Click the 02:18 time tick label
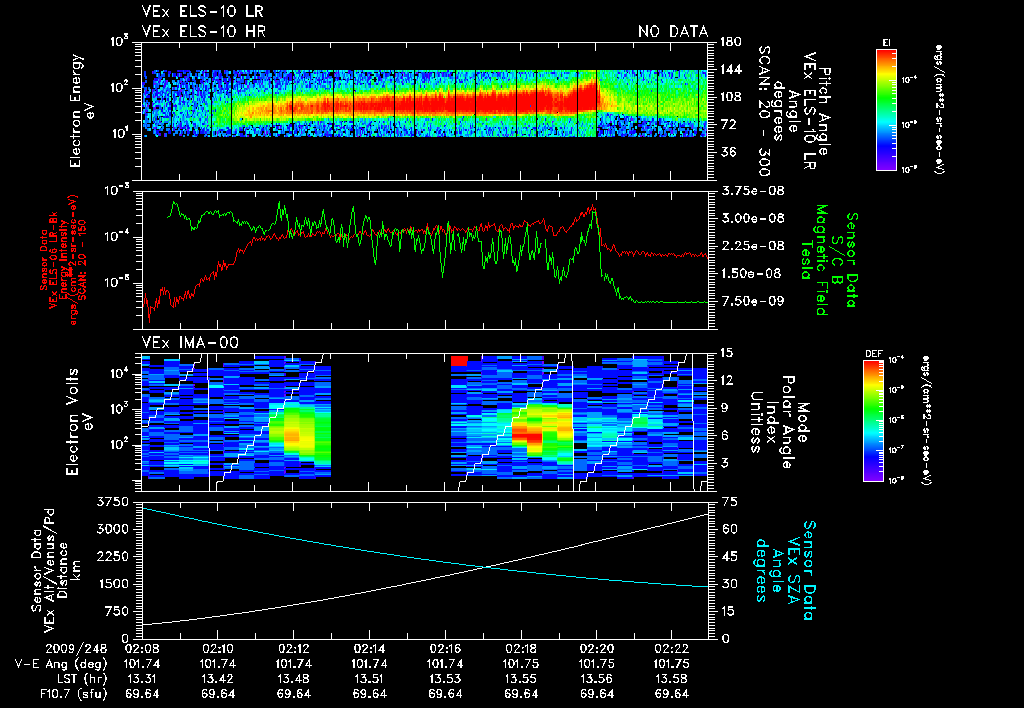The width and height of the screenshot is (1024, 708). (x=520, y=649)
